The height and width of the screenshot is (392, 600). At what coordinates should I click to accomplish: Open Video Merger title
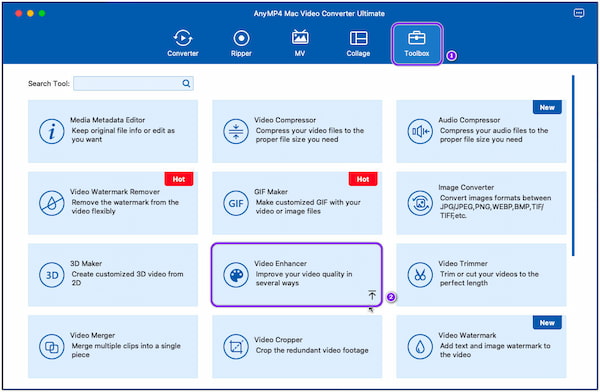pyautogui.click(x=92, y=335)
